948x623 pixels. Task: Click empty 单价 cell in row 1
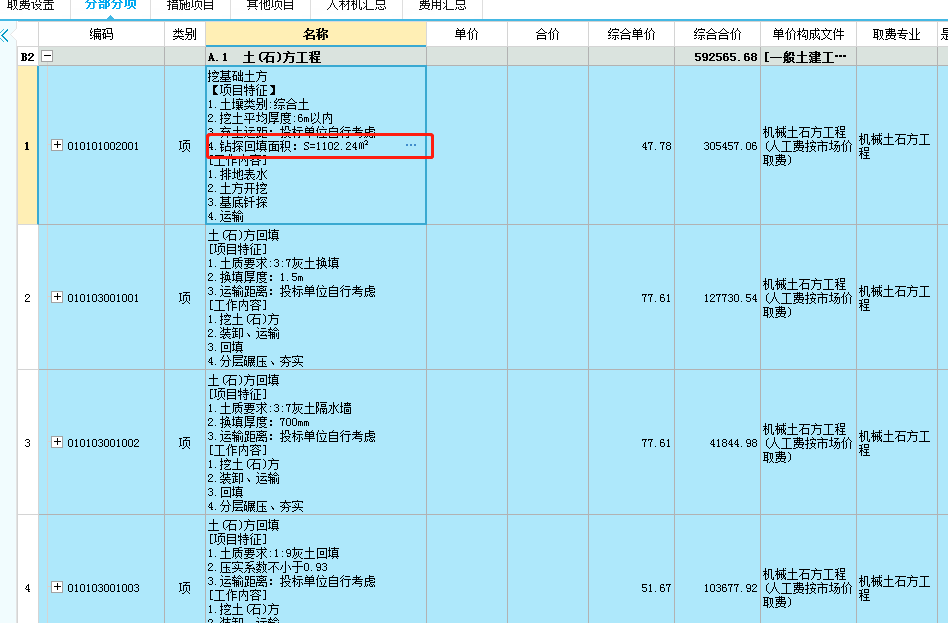467,146
